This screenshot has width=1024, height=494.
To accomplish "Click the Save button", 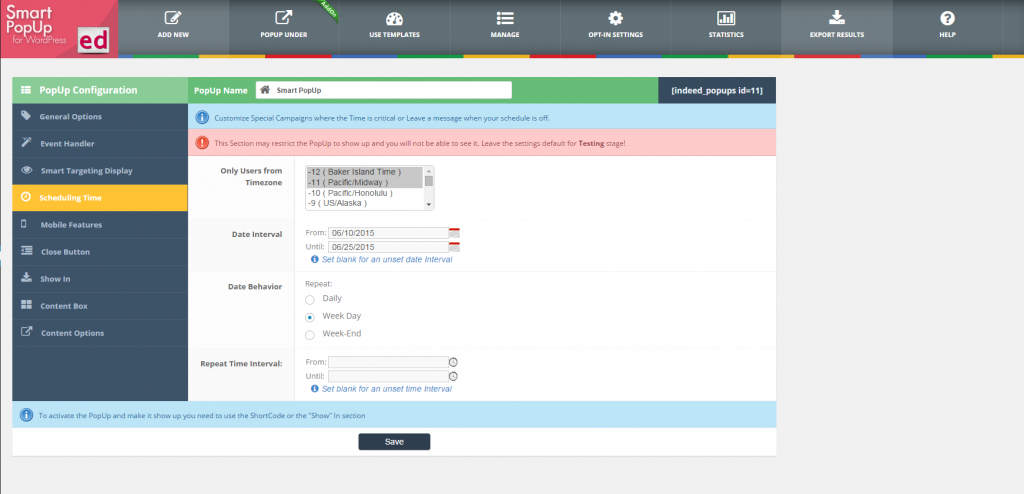I will 394,442.
